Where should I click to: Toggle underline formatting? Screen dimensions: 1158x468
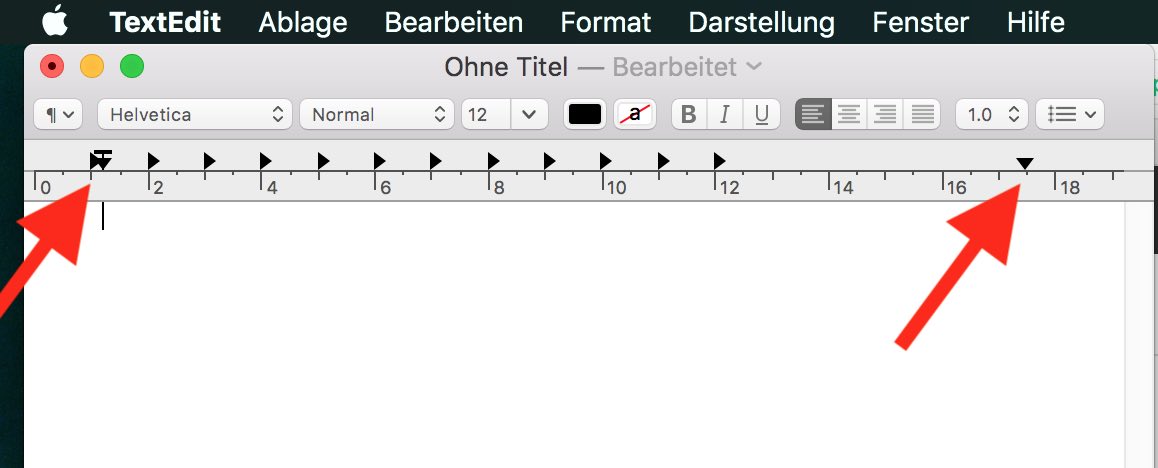coord(761,115)
